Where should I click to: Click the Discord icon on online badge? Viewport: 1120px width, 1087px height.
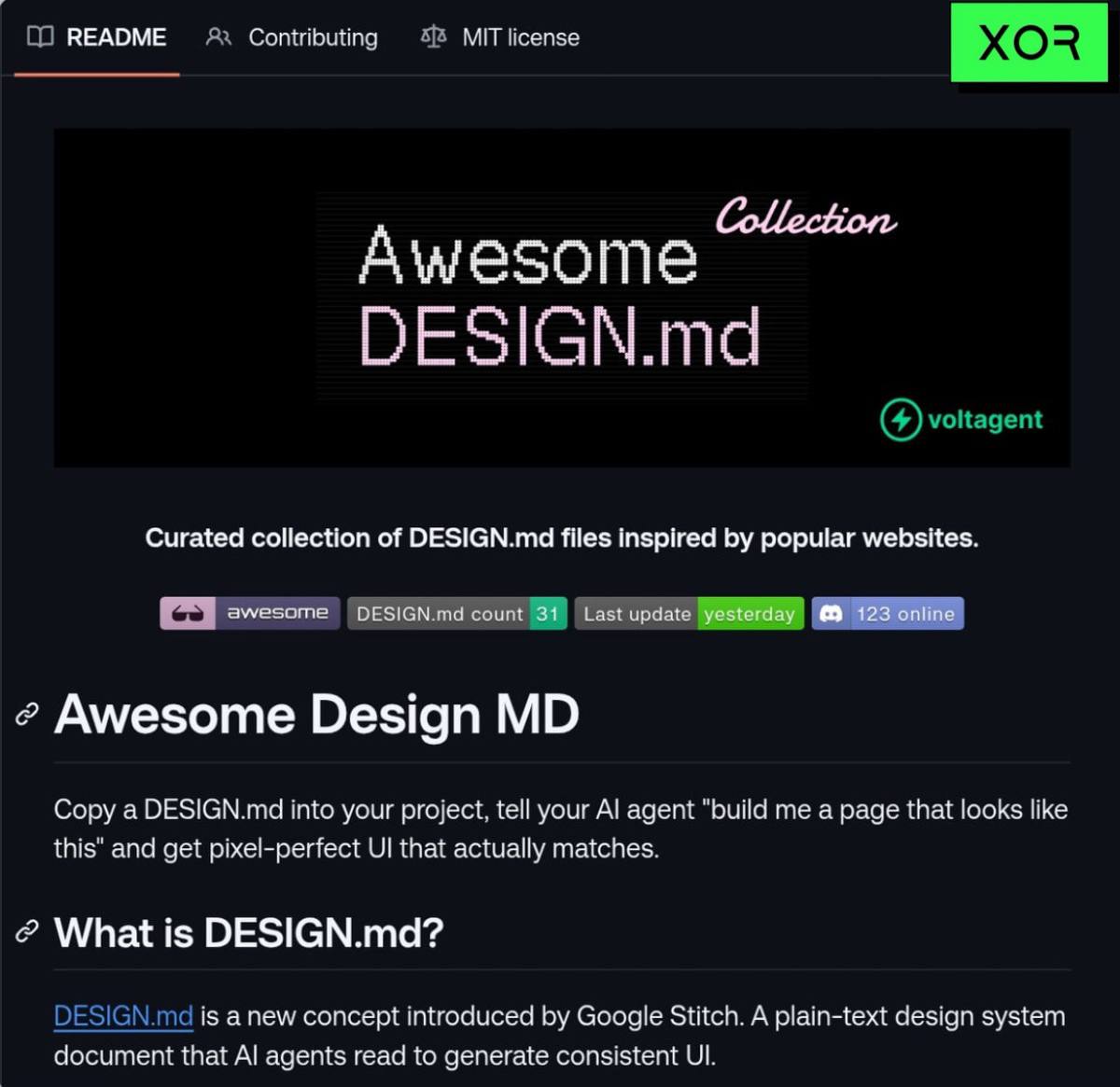(x=831, y=613)
